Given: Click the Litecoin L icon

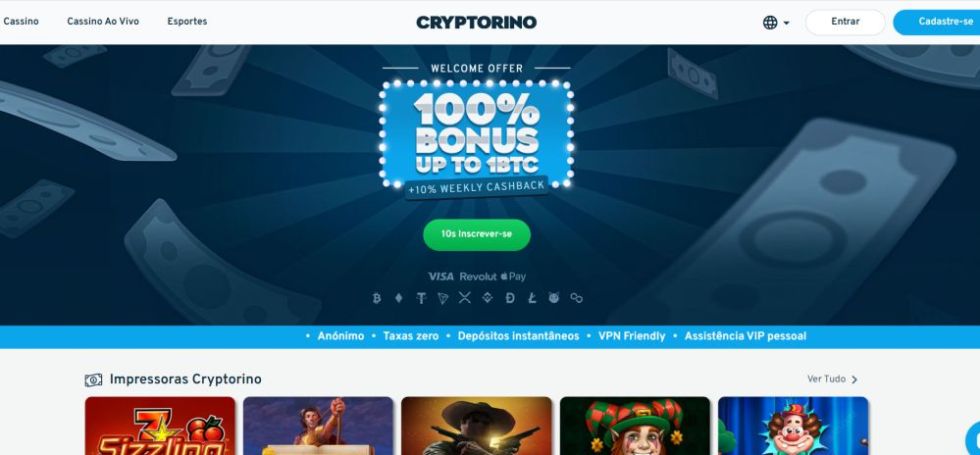Looking at the screenshot, I should [x=532, y=298].
